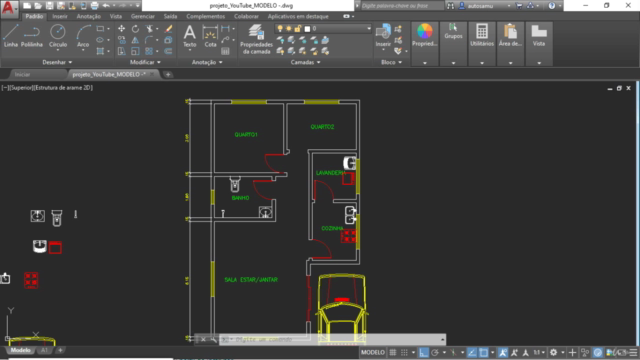640x360 pixels.
Task: Toggle snap mode in status bar
Action: click(404, 352)
